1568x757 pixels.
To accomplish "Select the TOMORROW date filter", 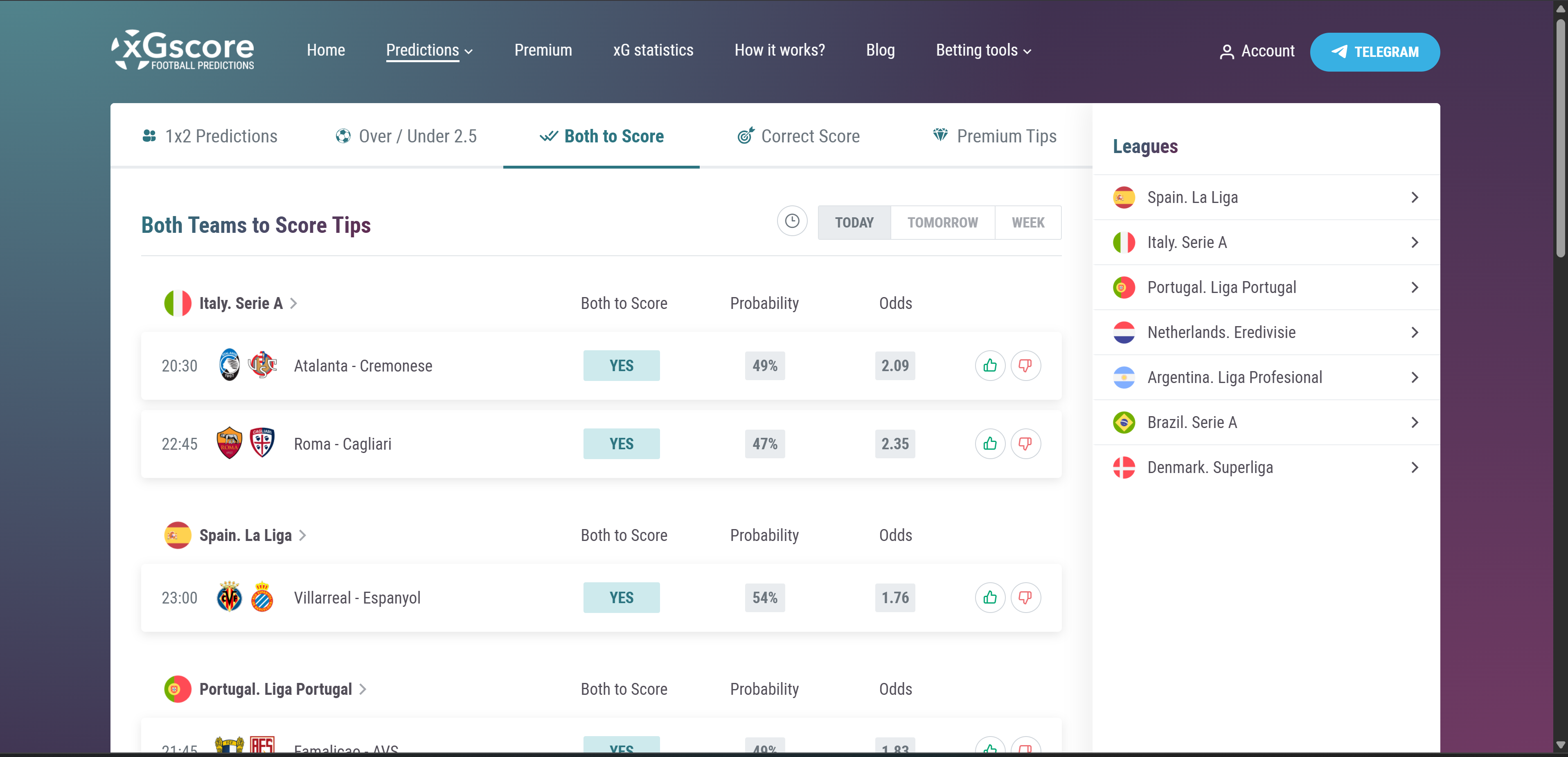I will pyautogui.click(x=942, y=222).
